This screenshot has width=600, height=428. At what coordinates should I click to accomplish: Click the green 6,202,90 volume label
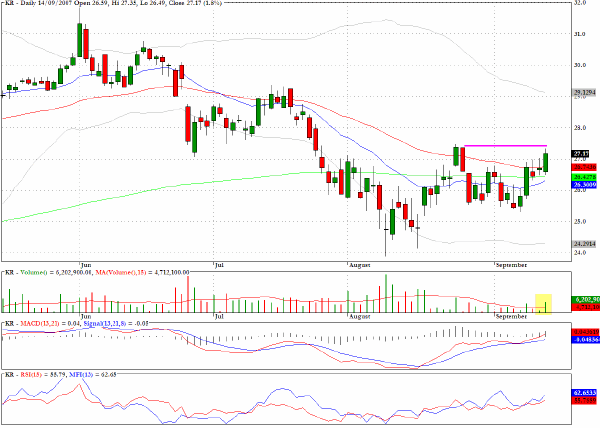585,299
